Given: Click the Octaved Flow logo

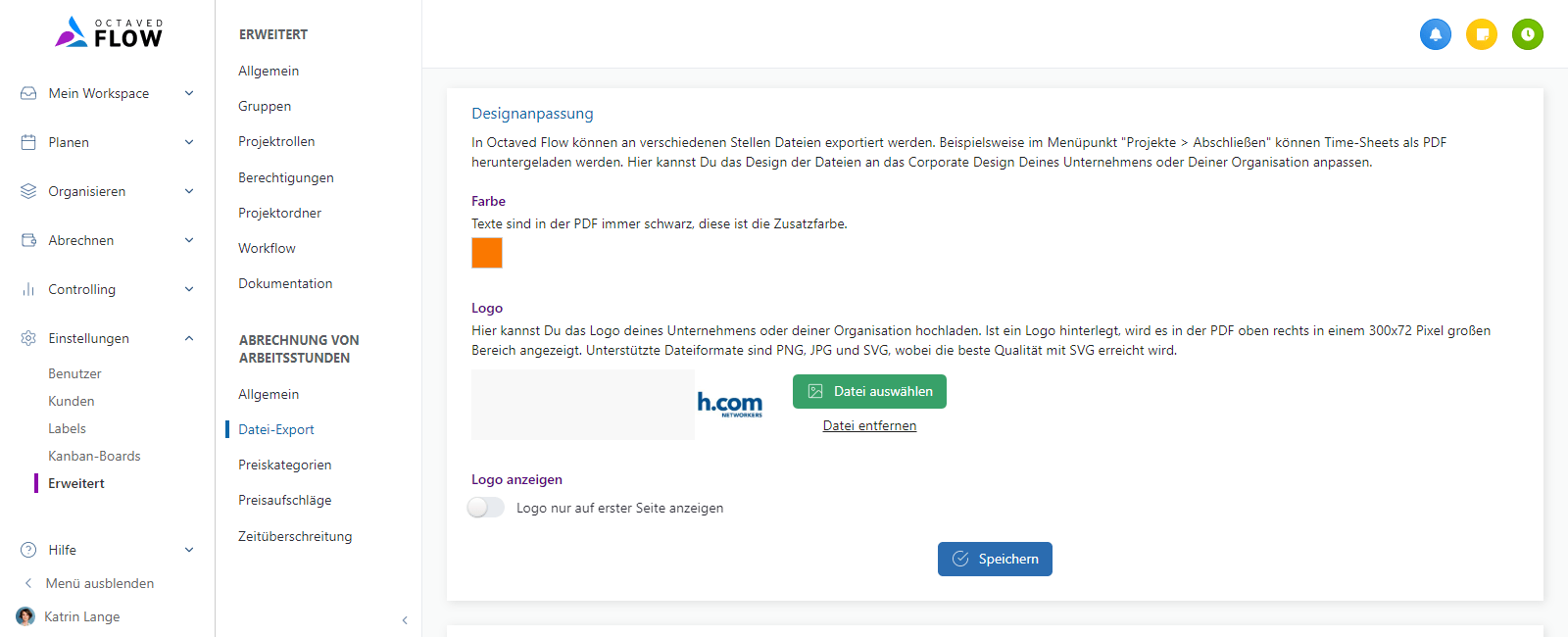Looking at the screenshot, I should coord(109,32).
